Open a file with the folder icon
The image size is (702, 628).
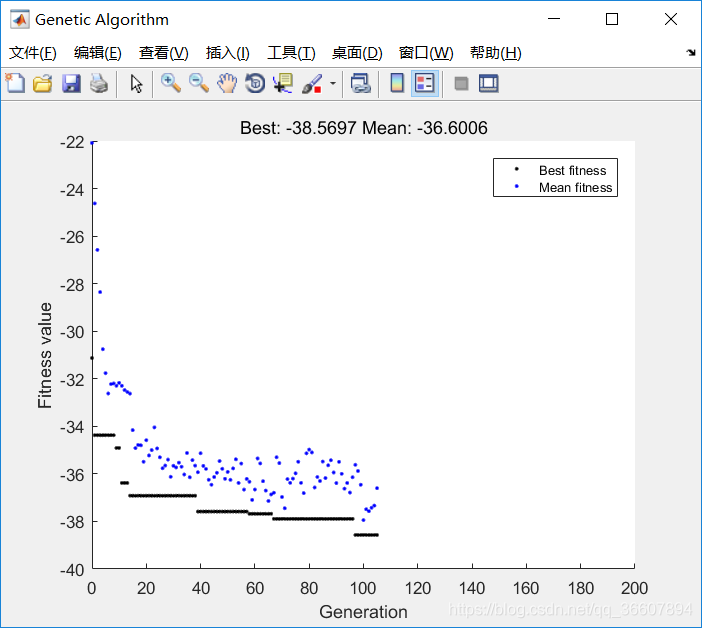(x=43, y=84)
